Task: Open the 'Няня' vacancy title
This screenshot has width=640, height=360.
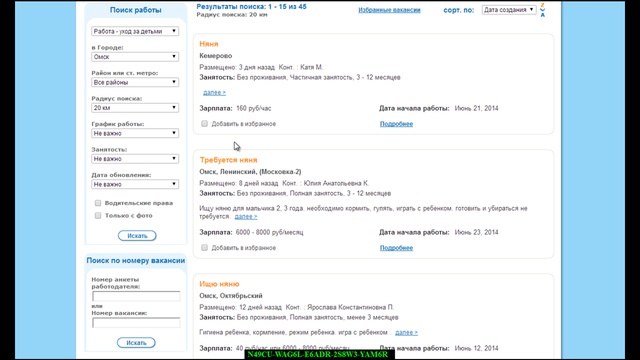Action: (209, 44)
